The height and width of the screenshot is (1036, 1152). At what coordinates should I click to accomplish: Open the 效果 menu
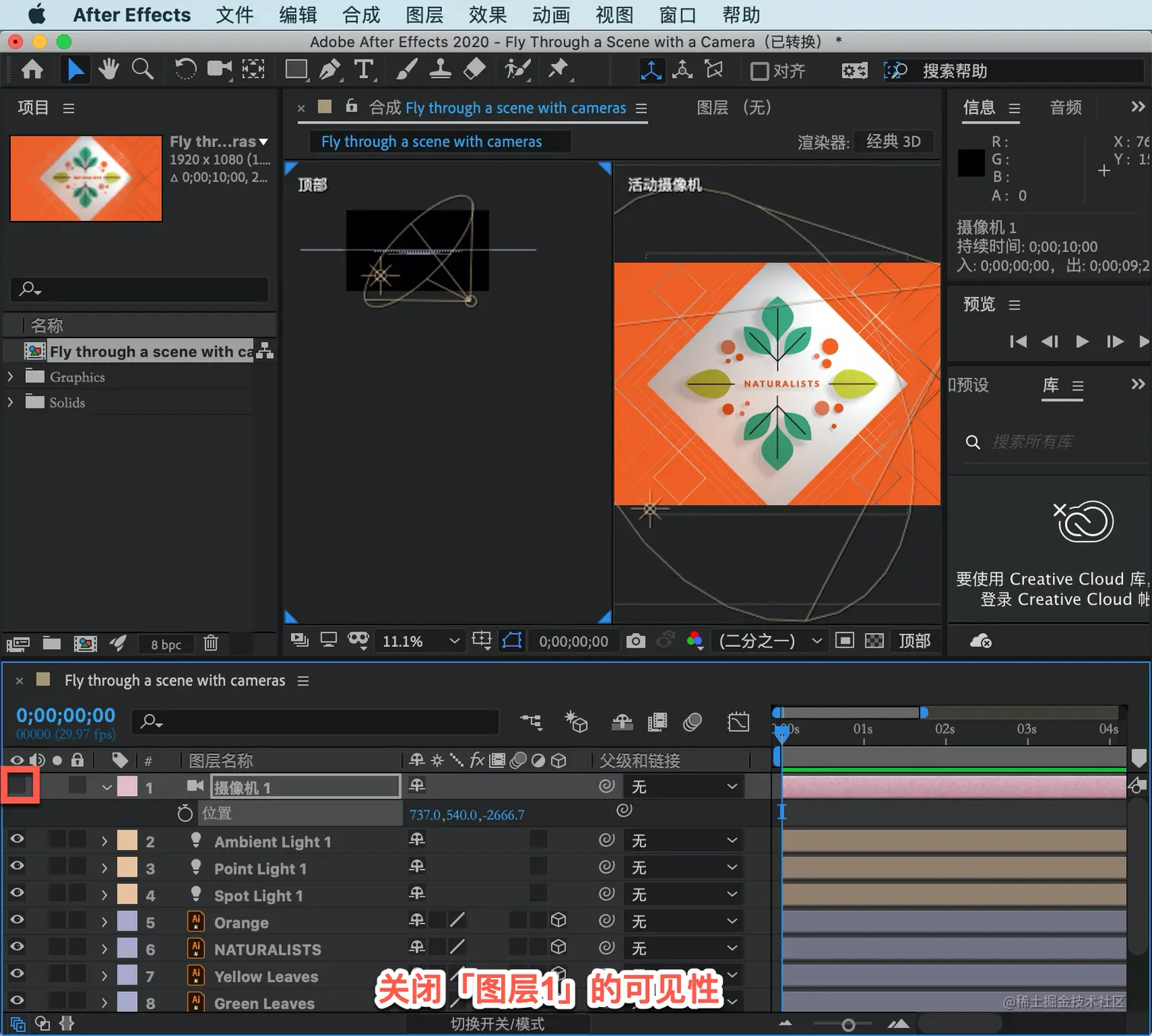coord(488,14)
